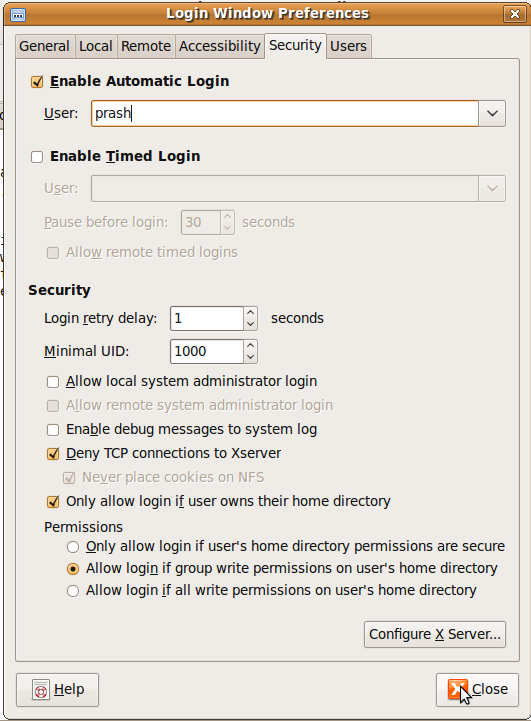Click the Help button
The height and width of the screenshot is (721, 531).
tap(57, 690)
